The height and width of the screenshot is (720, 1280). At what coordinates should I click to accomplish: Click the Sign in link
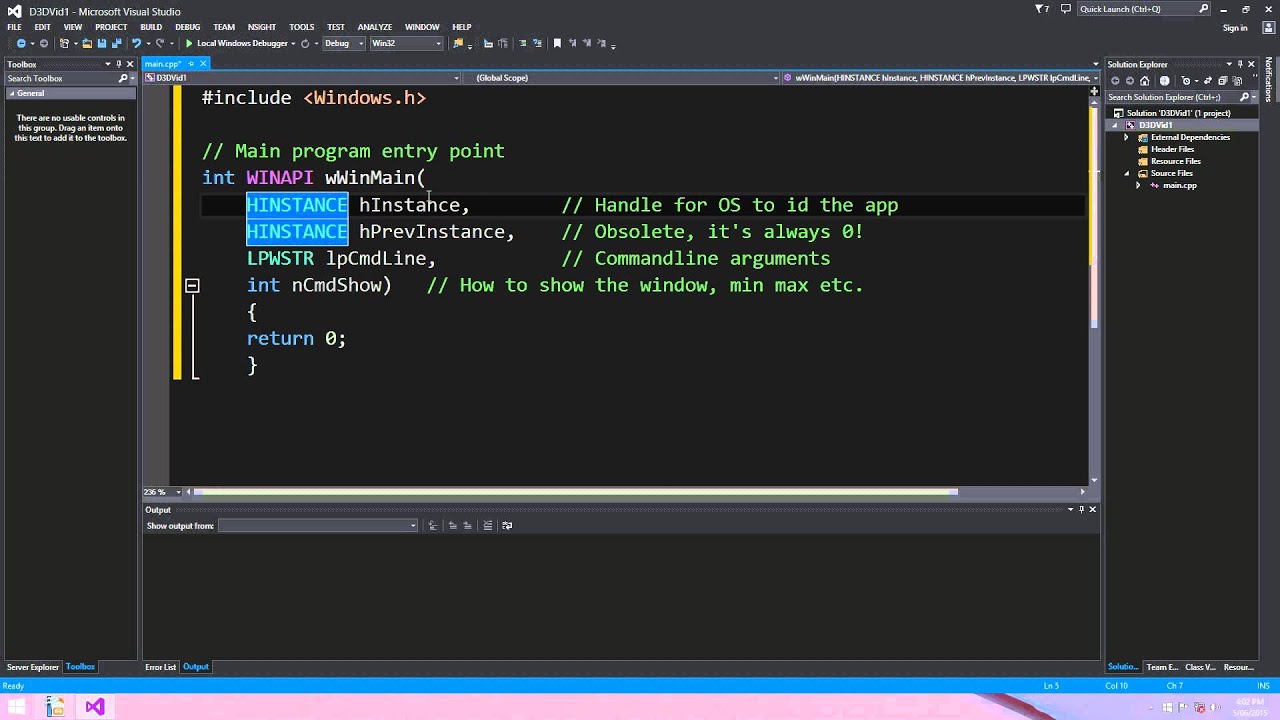(1235, 28)
